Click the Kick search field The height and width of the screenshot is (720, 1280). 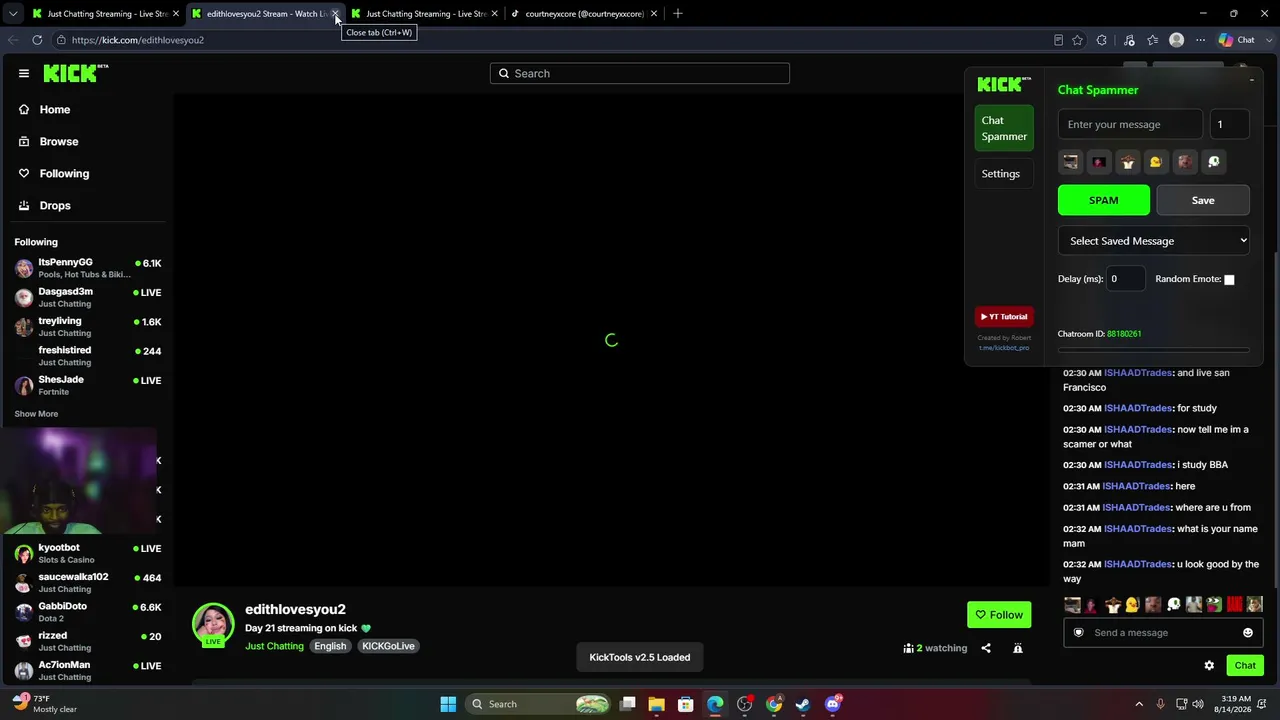coord(640,73)
